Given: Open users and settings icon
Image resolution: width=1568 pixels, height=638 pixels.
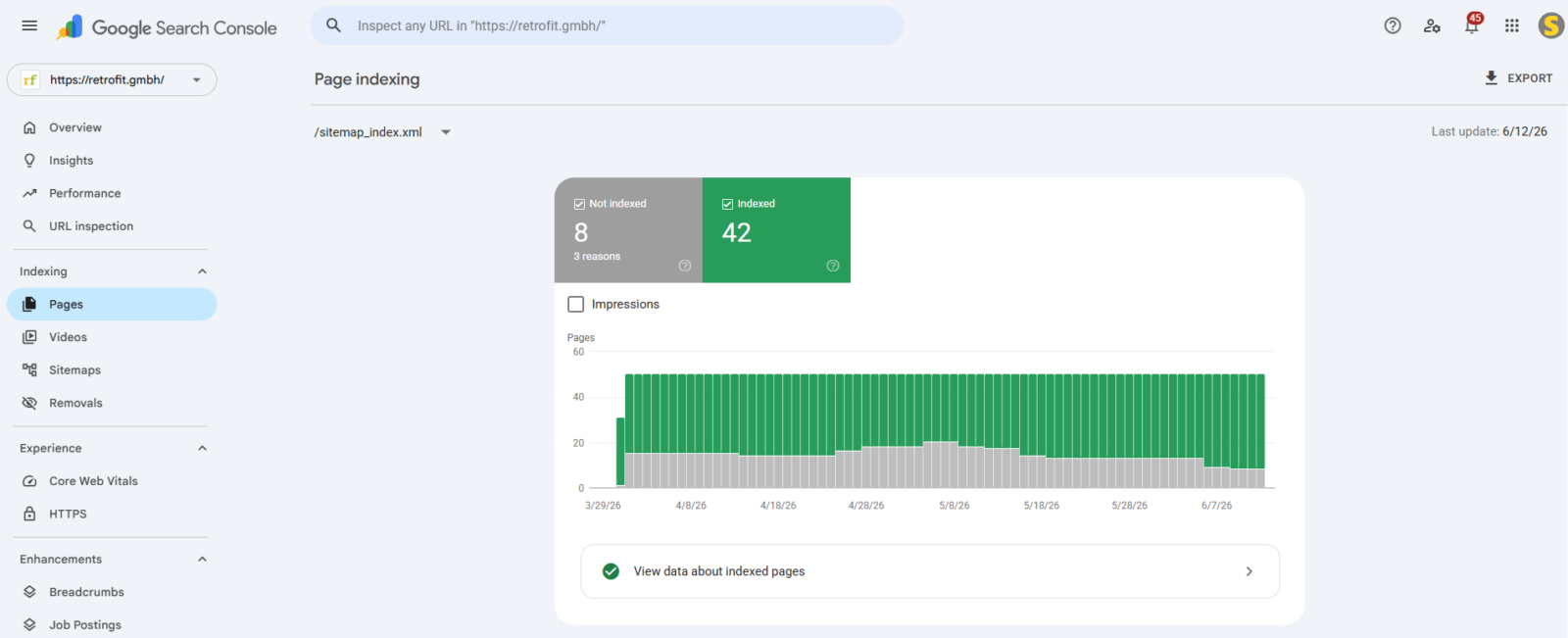Looking at the screenshot, I should (1432, 25).
